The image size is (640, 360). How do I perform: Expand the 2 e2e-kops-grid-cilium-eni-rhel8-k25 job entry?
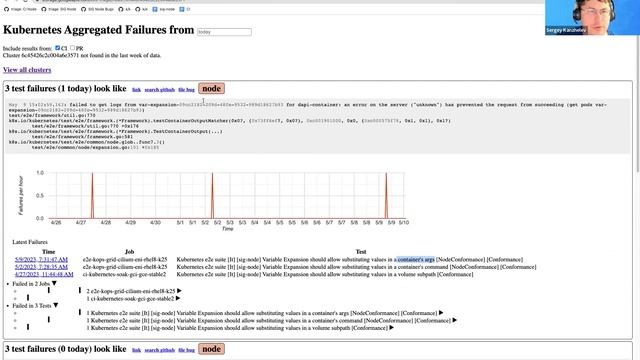[x=179, y=291]
